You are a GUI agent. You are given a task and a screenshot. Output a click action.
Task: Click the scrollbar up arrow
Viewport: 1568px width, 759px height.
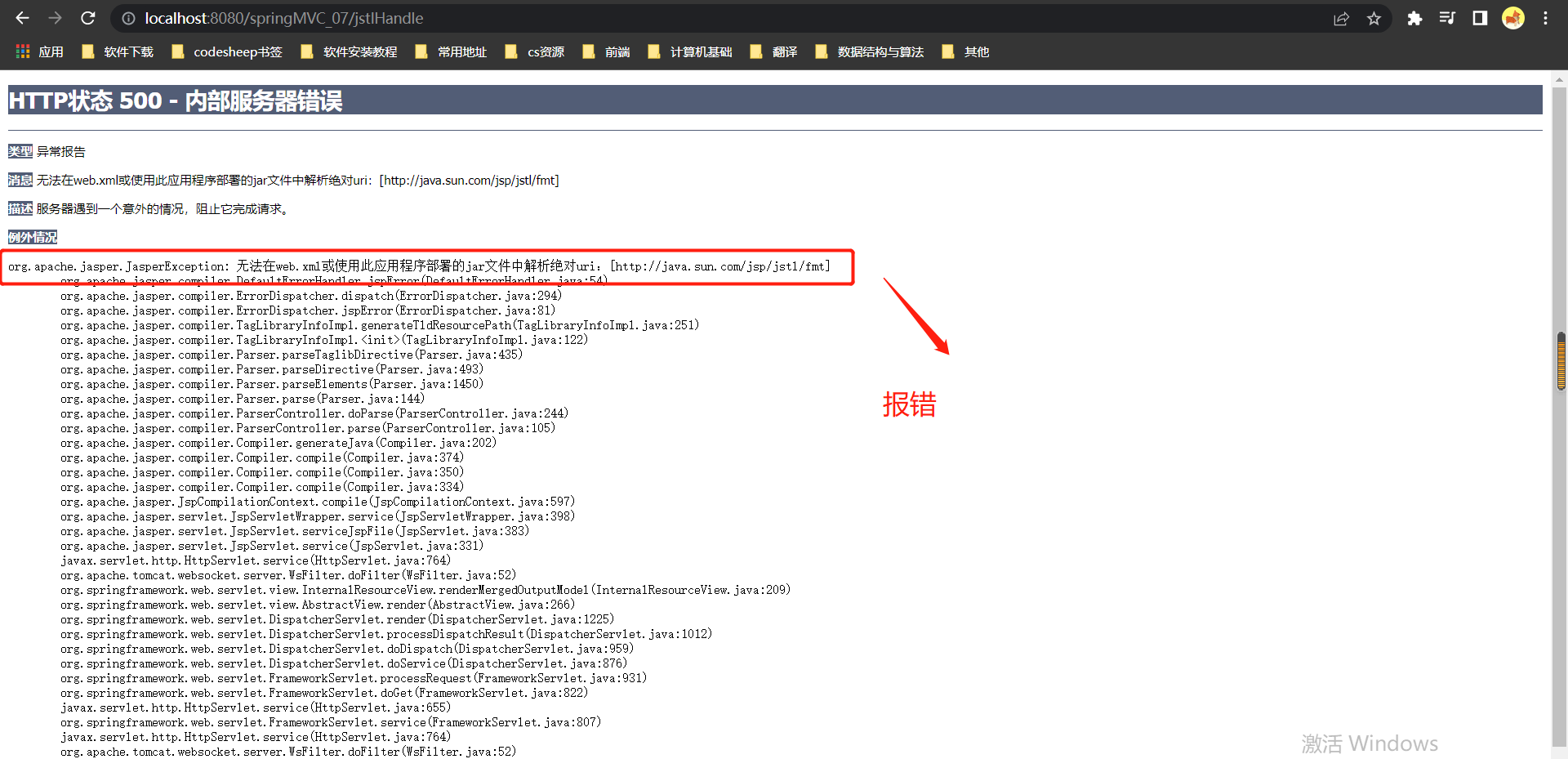pyautogui.click(x=1560, y=79)
